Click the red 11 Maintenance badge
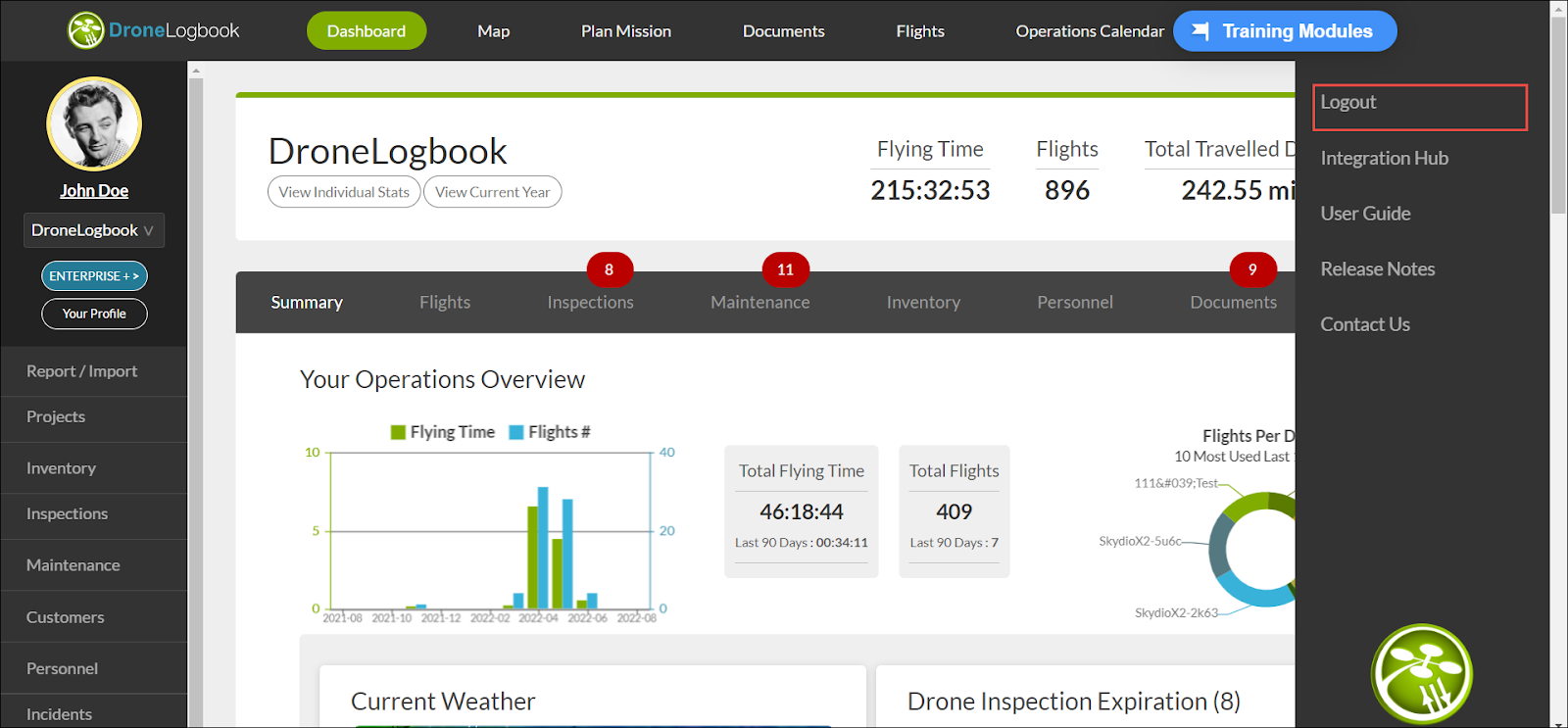Screen dimensions: 1568x728 pos(785,269)
